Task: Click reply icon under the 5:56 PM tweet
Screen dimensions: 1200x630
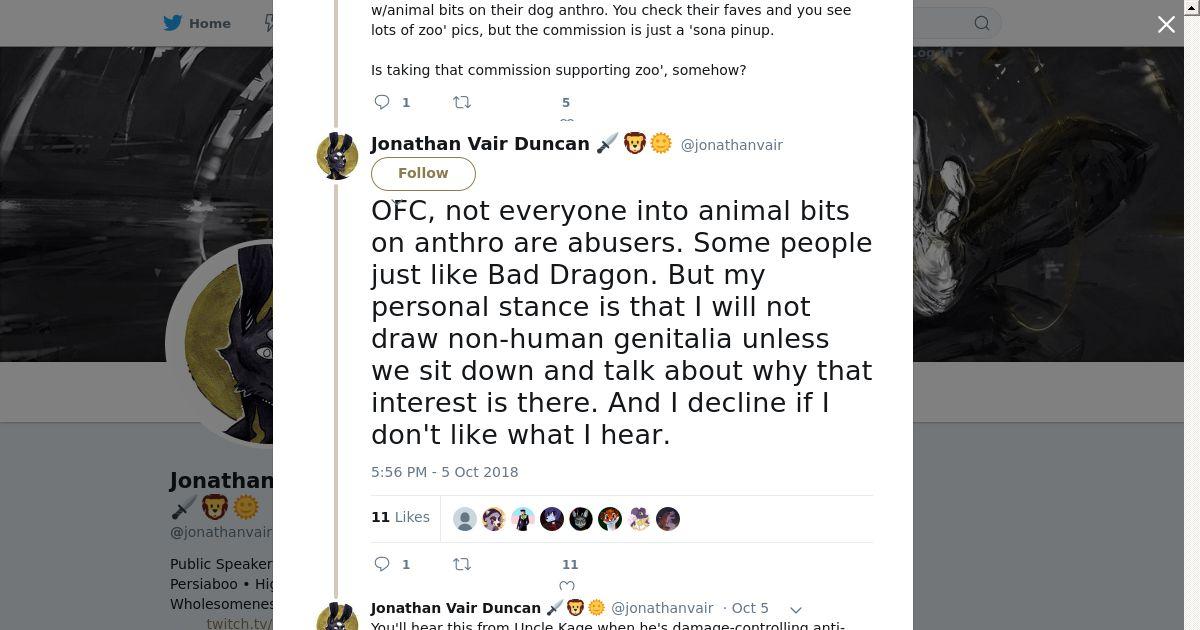Action: (x=382, y=564)
